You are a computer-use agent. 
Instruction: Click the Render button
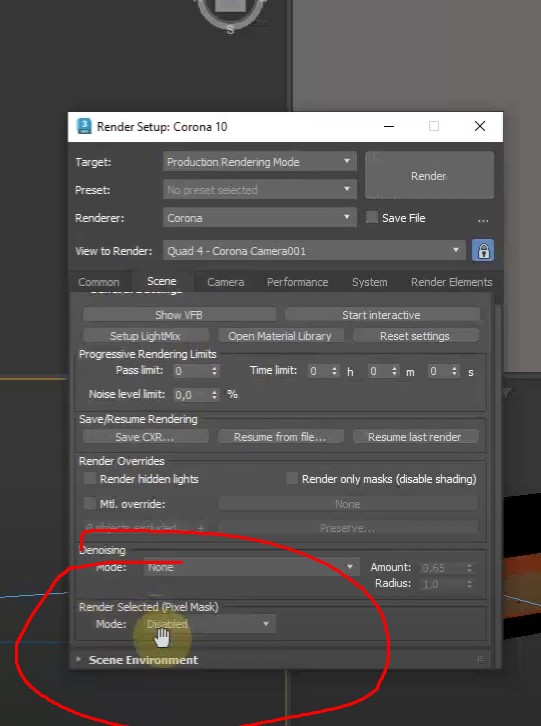[x=429, y=175]
